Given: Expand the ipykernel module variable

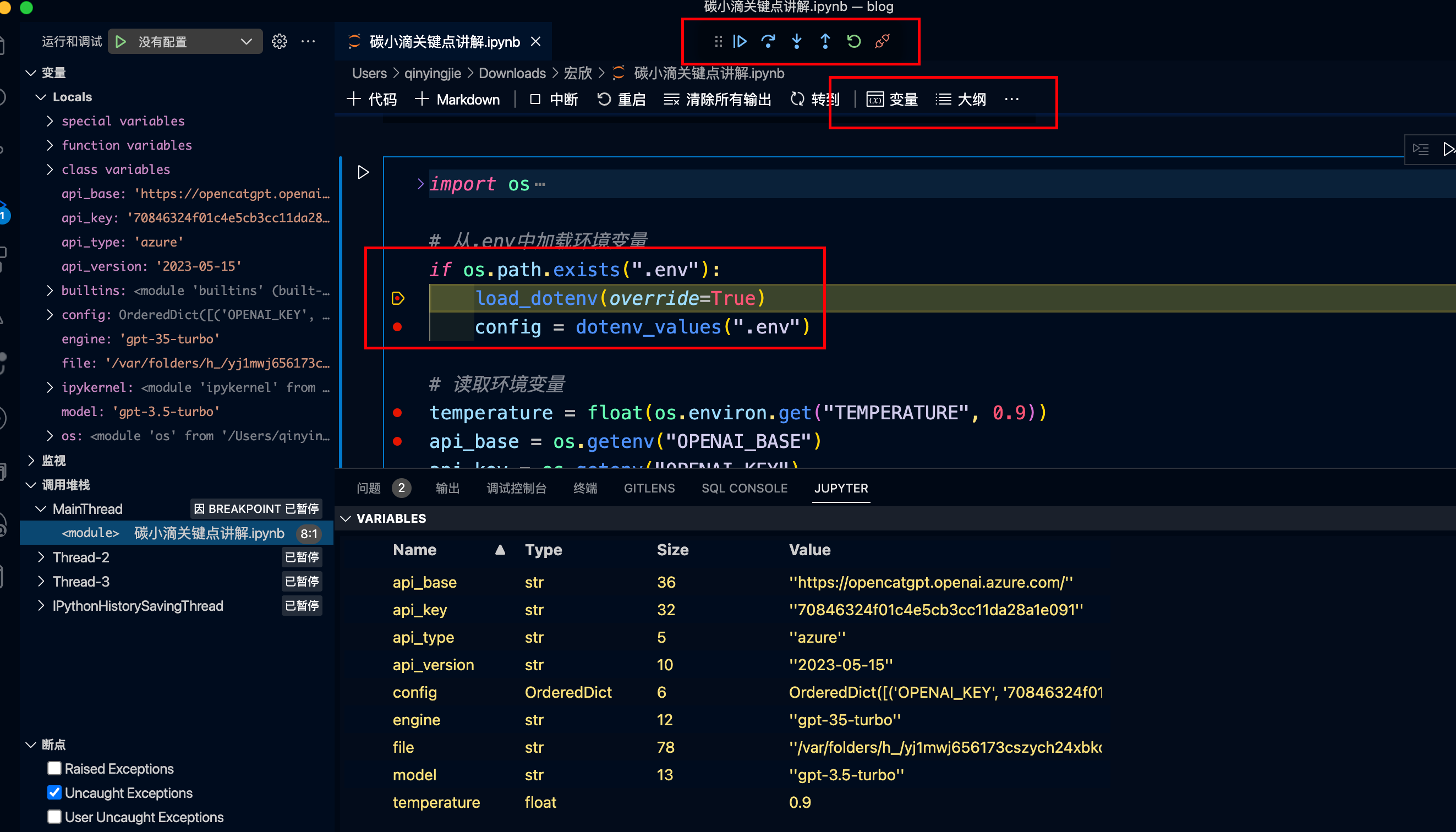Looking at the screenshot, I should 50,387.
